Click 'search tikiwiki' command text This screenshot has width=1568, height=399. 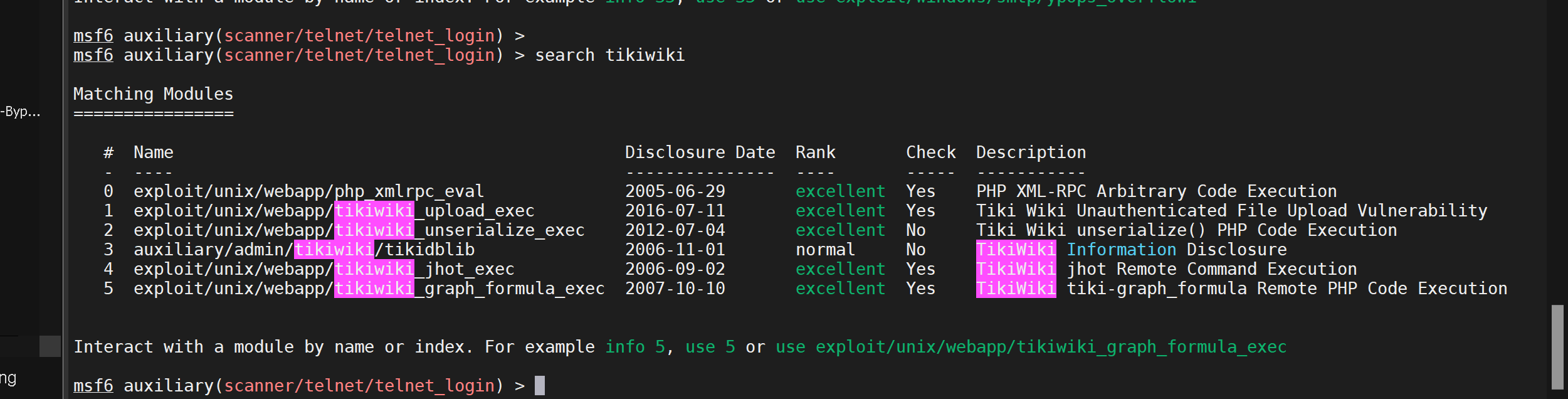click(x=610, y=55)
